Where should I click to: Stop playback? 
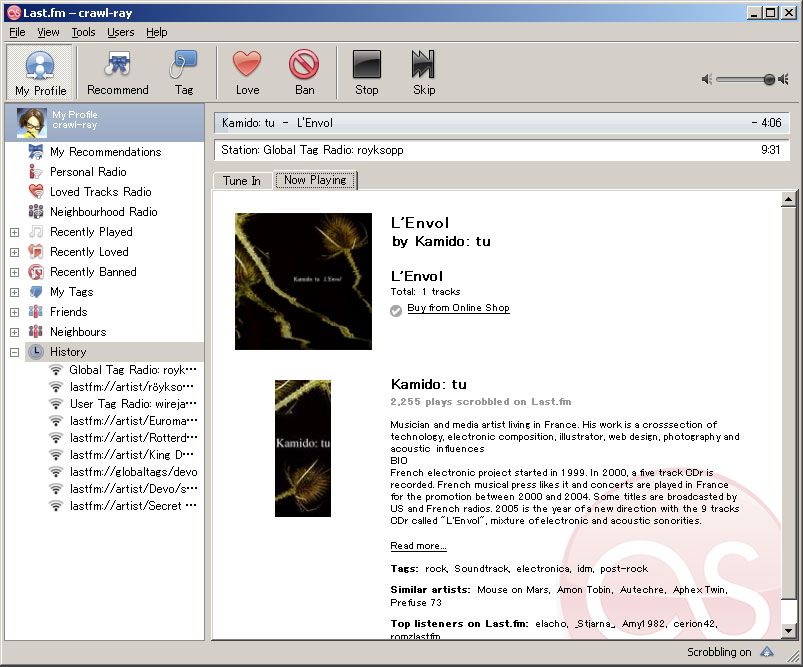click(367, 72)
